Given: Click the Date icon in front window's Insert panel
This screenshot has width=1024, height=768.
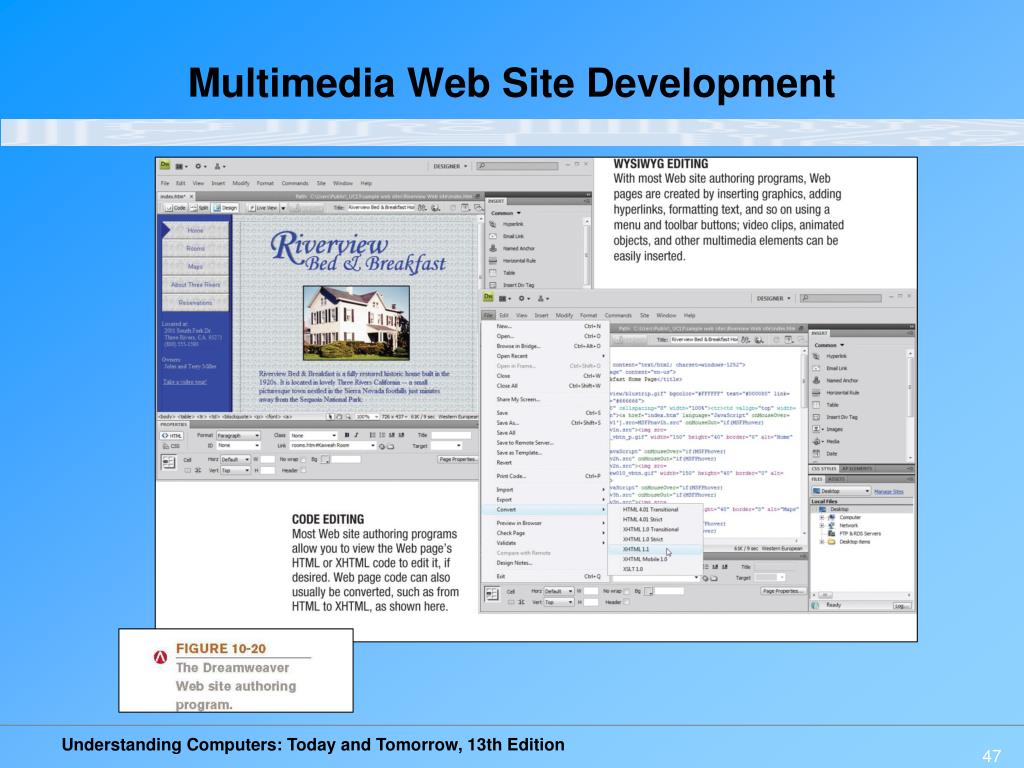Looking at the screenshot, I should click(816, 453).
